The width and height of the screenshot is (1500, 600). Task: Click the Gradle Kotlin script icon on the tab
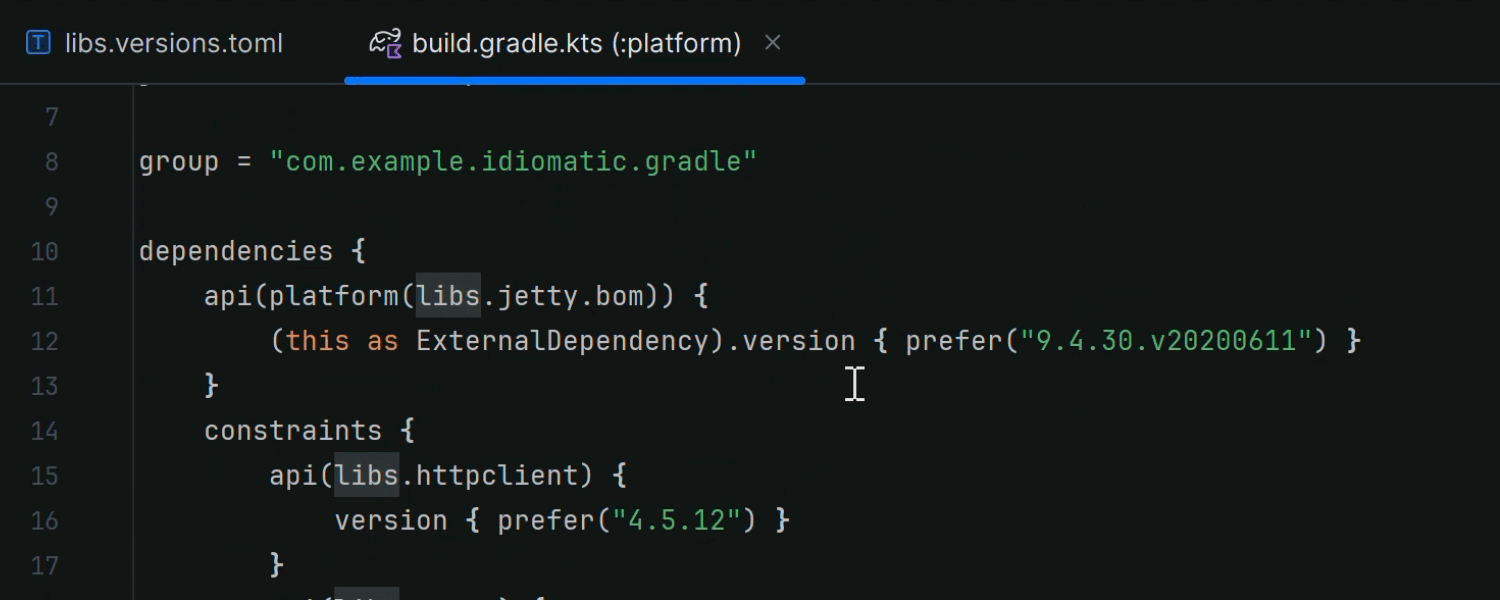pos(385,43)
